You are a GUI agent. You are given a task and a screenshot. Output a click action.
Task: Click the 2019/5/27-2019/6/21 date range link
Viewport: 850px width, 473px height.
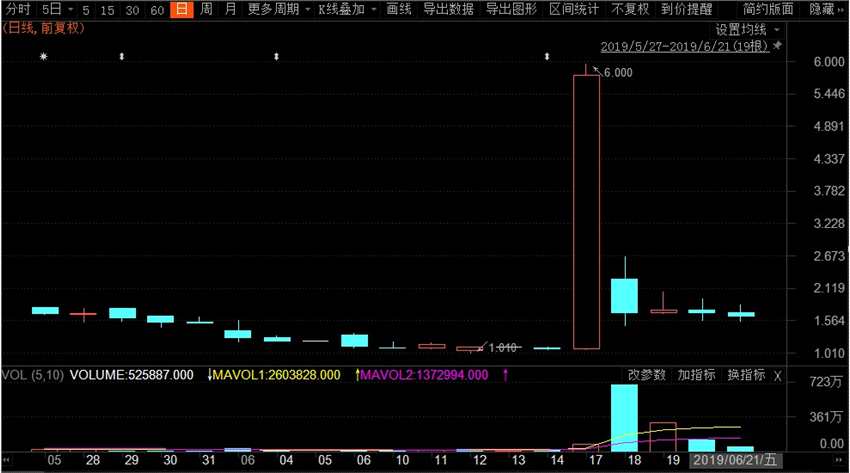coord(684,47)
